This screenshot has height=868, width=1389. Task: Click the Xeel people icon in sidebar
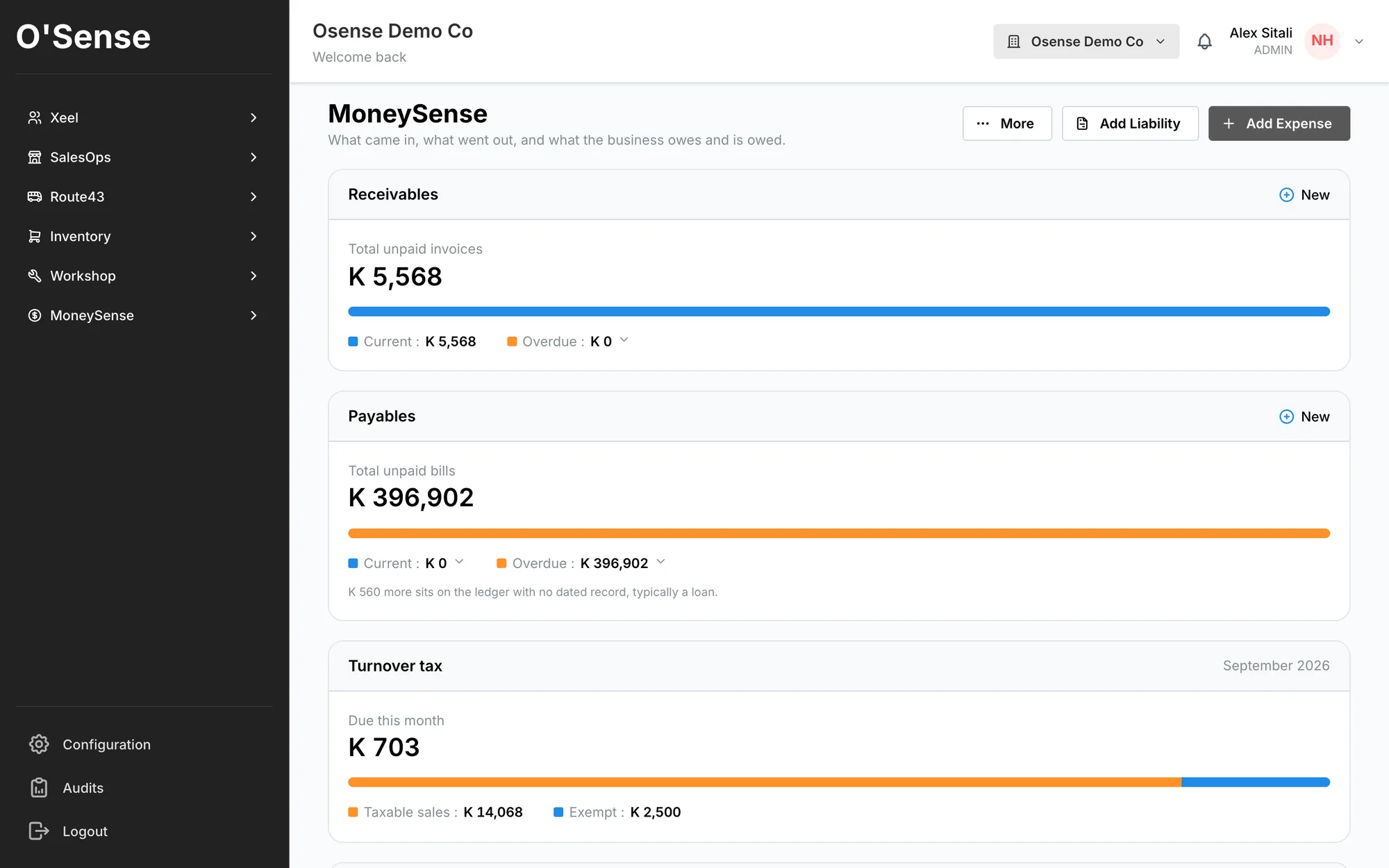34,117
